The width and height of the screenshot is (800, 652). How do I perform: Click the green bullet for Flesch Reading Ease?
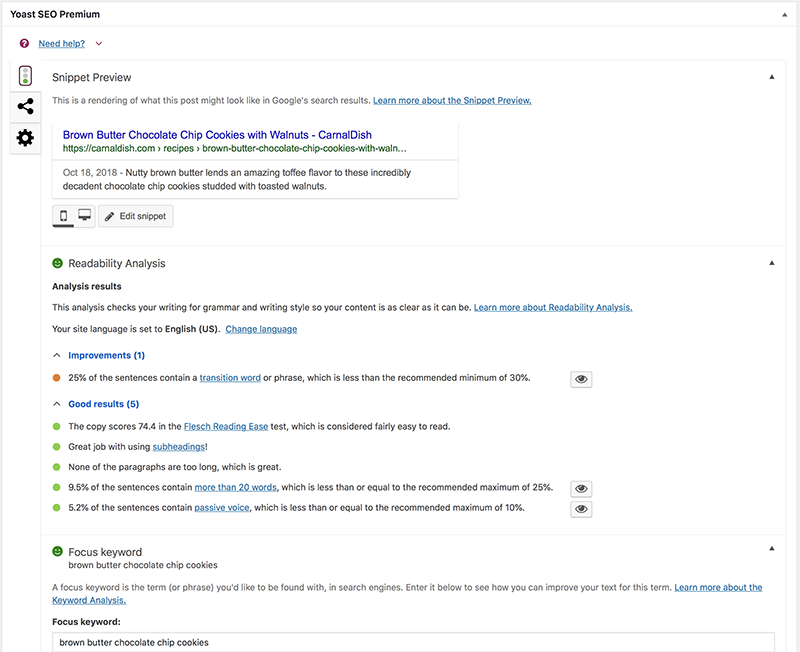click(x=57, y=427)
